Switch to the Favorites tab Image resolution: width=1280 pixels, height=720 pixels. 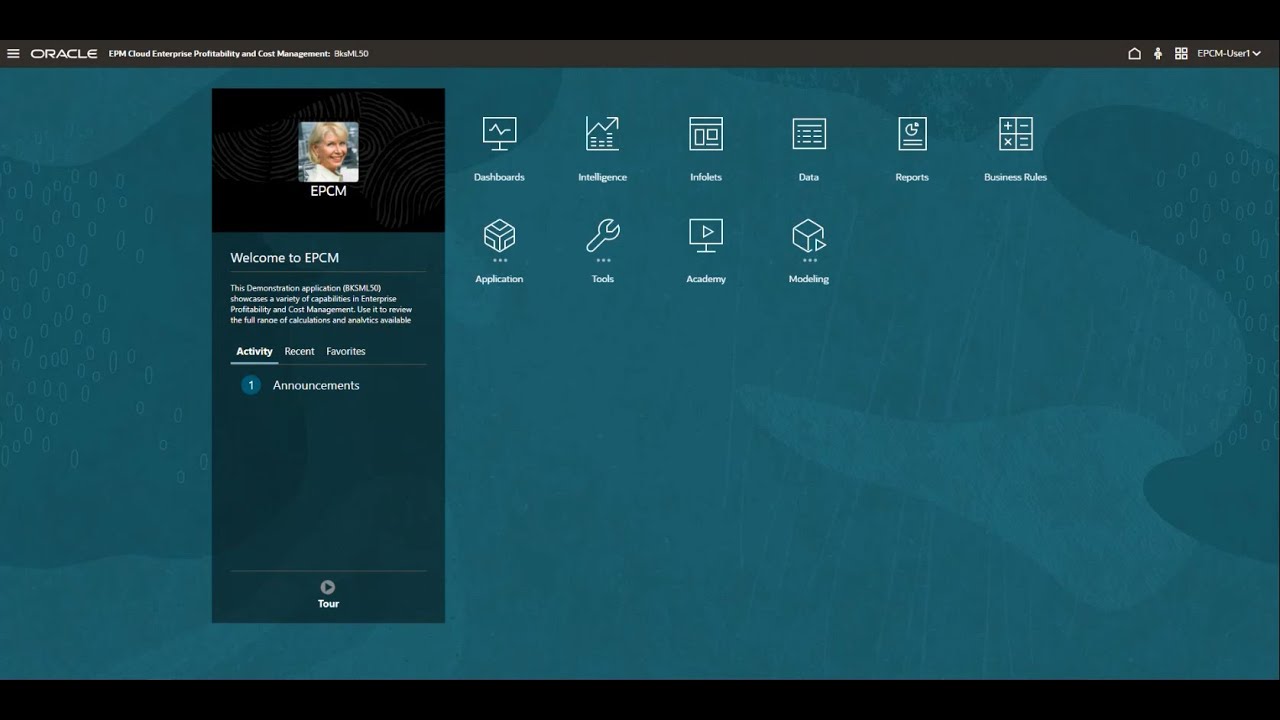click(346, 352)
